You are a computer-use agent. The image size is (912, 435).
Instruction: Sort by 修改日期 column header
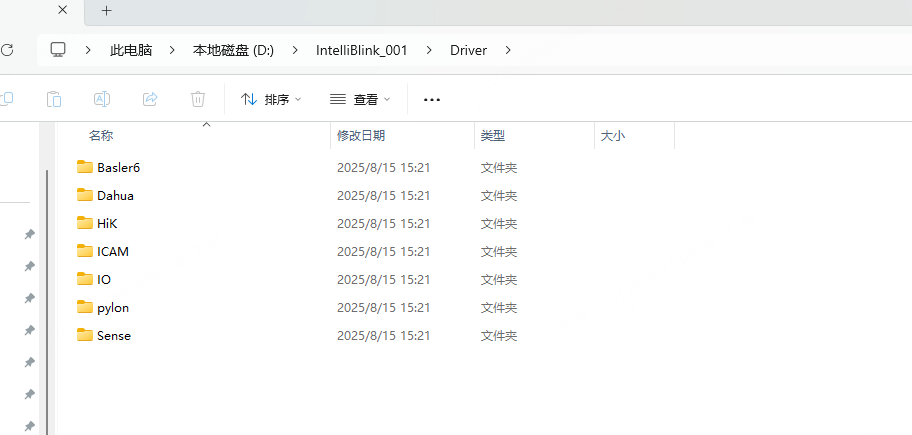coord(361,136)
